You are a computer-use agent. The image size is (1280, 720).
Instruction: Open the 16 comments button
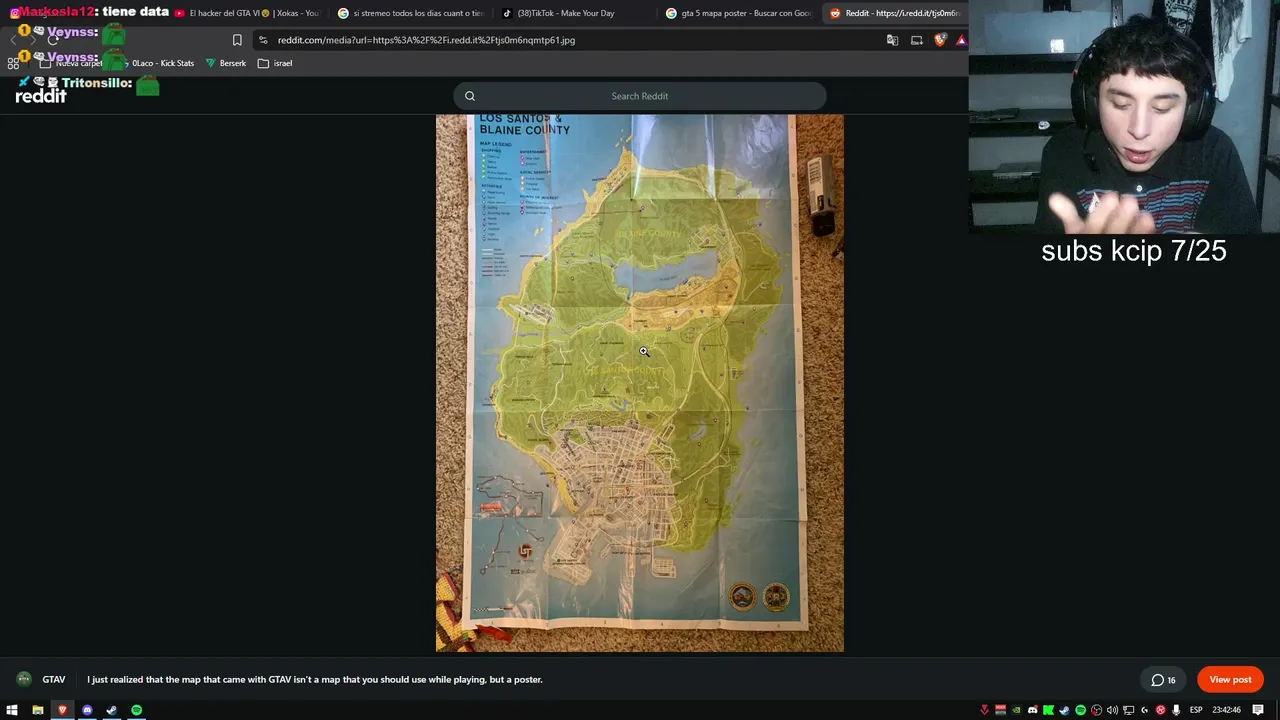tap(1163, 680)
